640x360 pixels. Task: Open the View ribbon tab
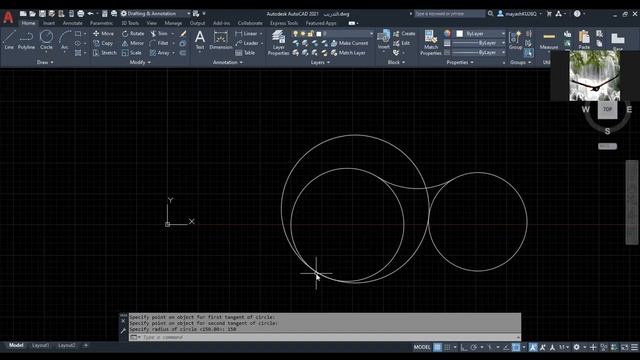point(151,23)
